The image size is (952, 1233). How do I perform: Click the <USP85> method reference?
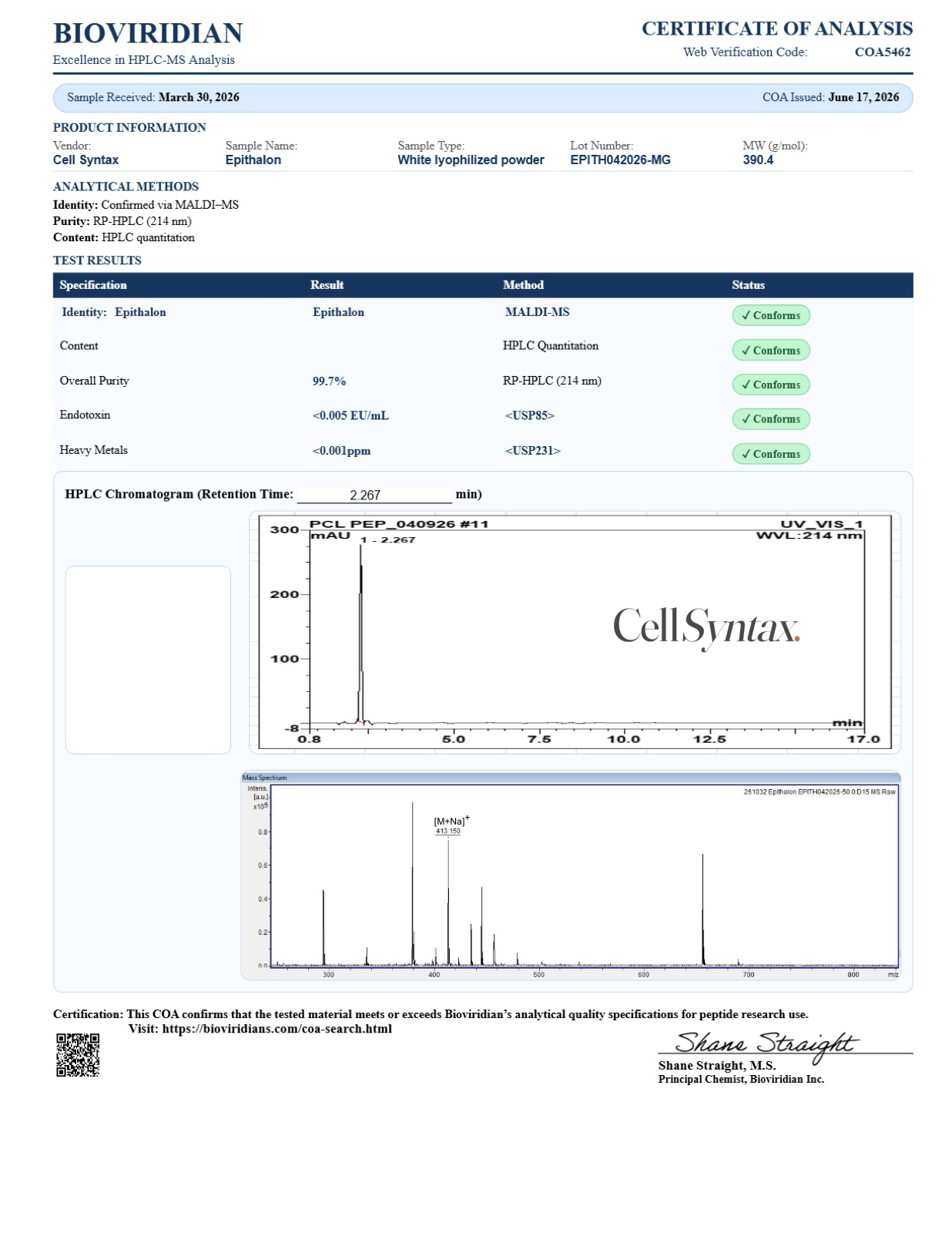click(530, 415)
